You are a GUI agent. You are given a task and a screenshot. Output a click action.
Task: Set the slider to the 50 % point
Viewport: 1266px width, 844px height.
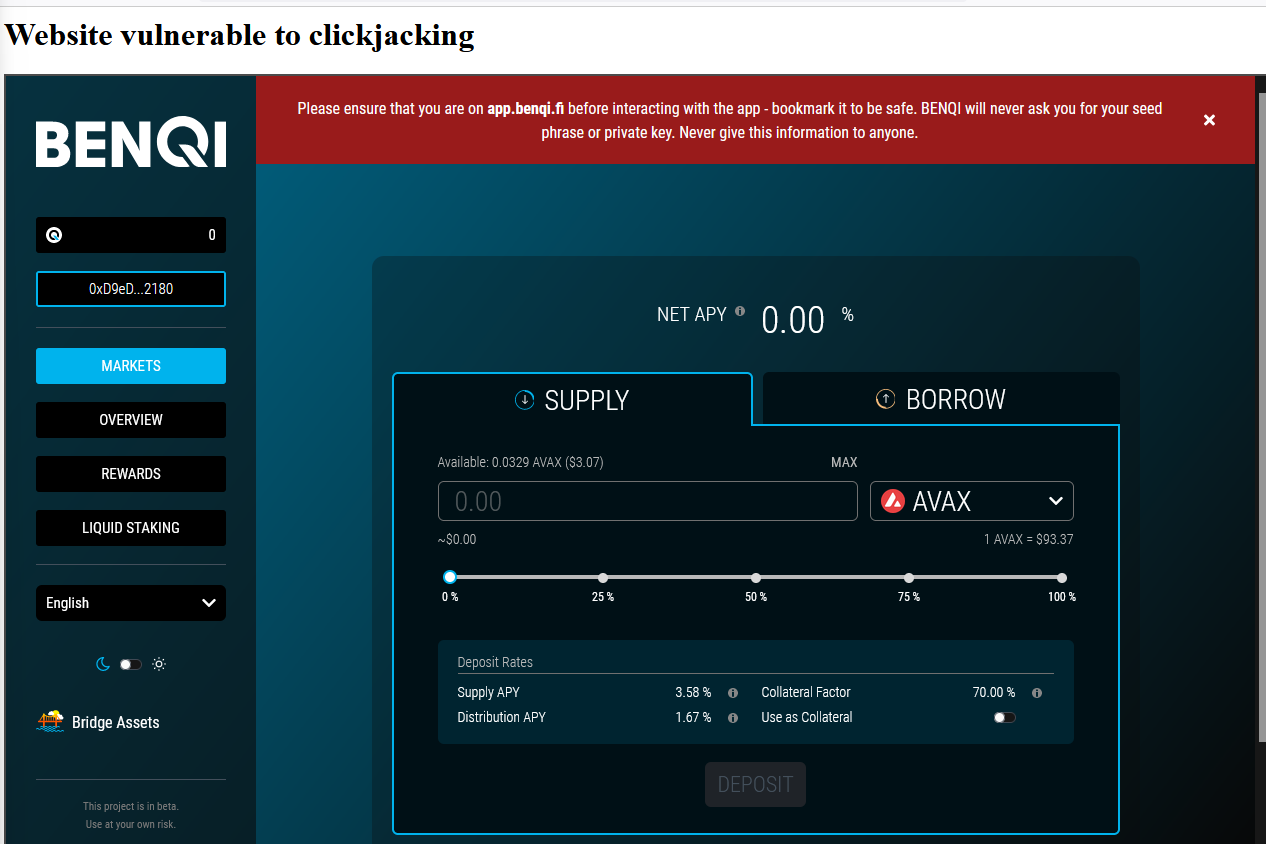tap(756, 578)
